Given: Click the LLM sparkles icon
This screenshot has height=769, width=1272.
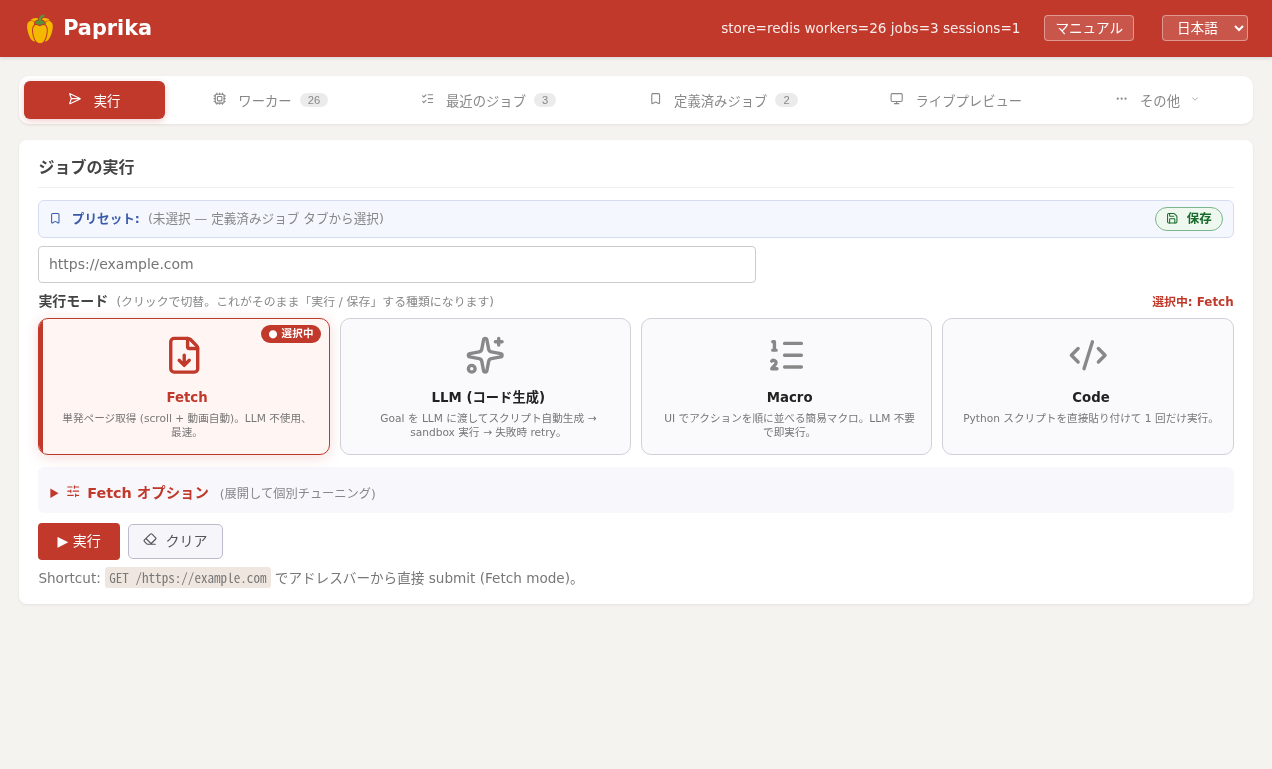Looking at the screenshot, I should click(x=485, y=355).
